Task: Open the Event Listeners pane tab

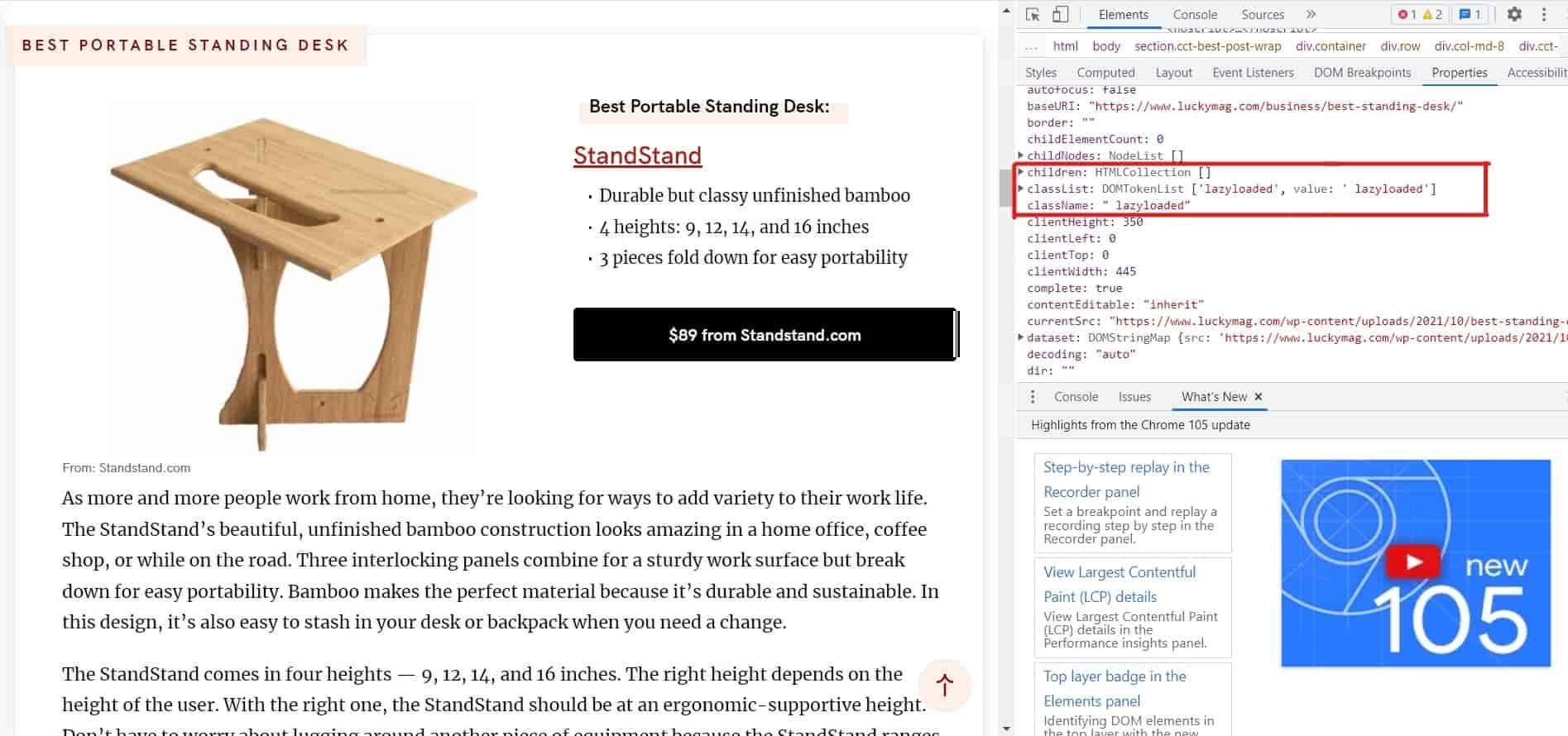Action: (x=1253, y=73)
